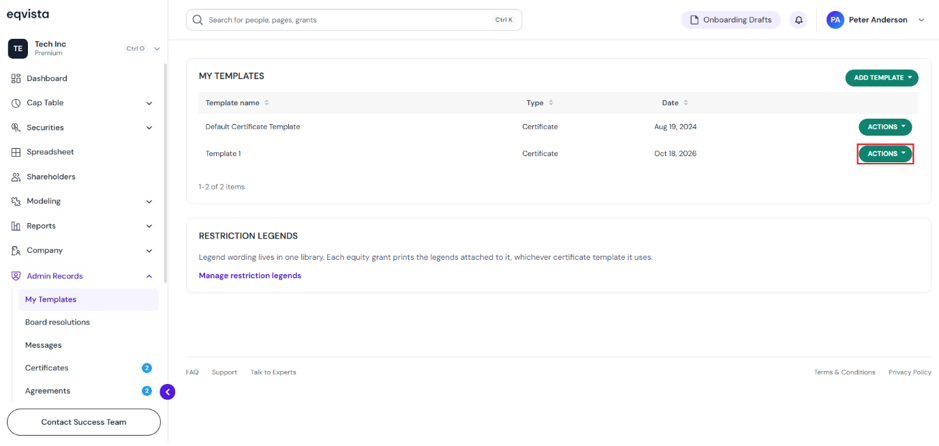
Task: Open the Peter Anderson account dropdown chevron
Action: 921,20
